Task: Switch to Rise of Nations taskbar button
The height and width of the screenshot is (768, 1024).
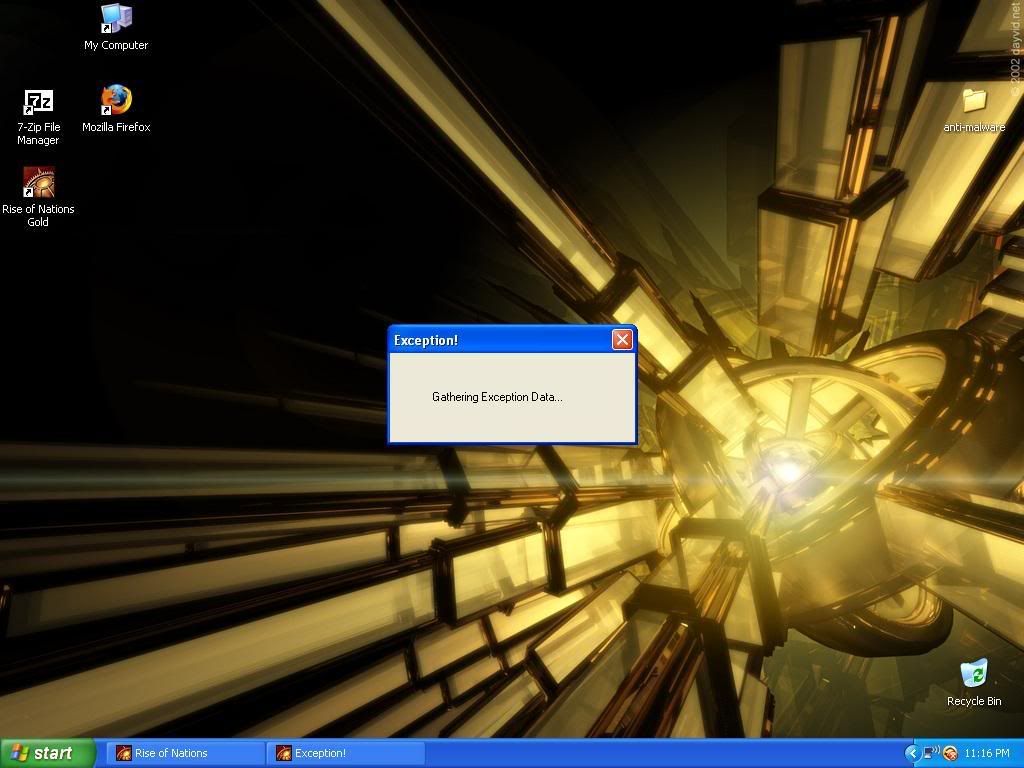Action: click(x=186, y=753)
